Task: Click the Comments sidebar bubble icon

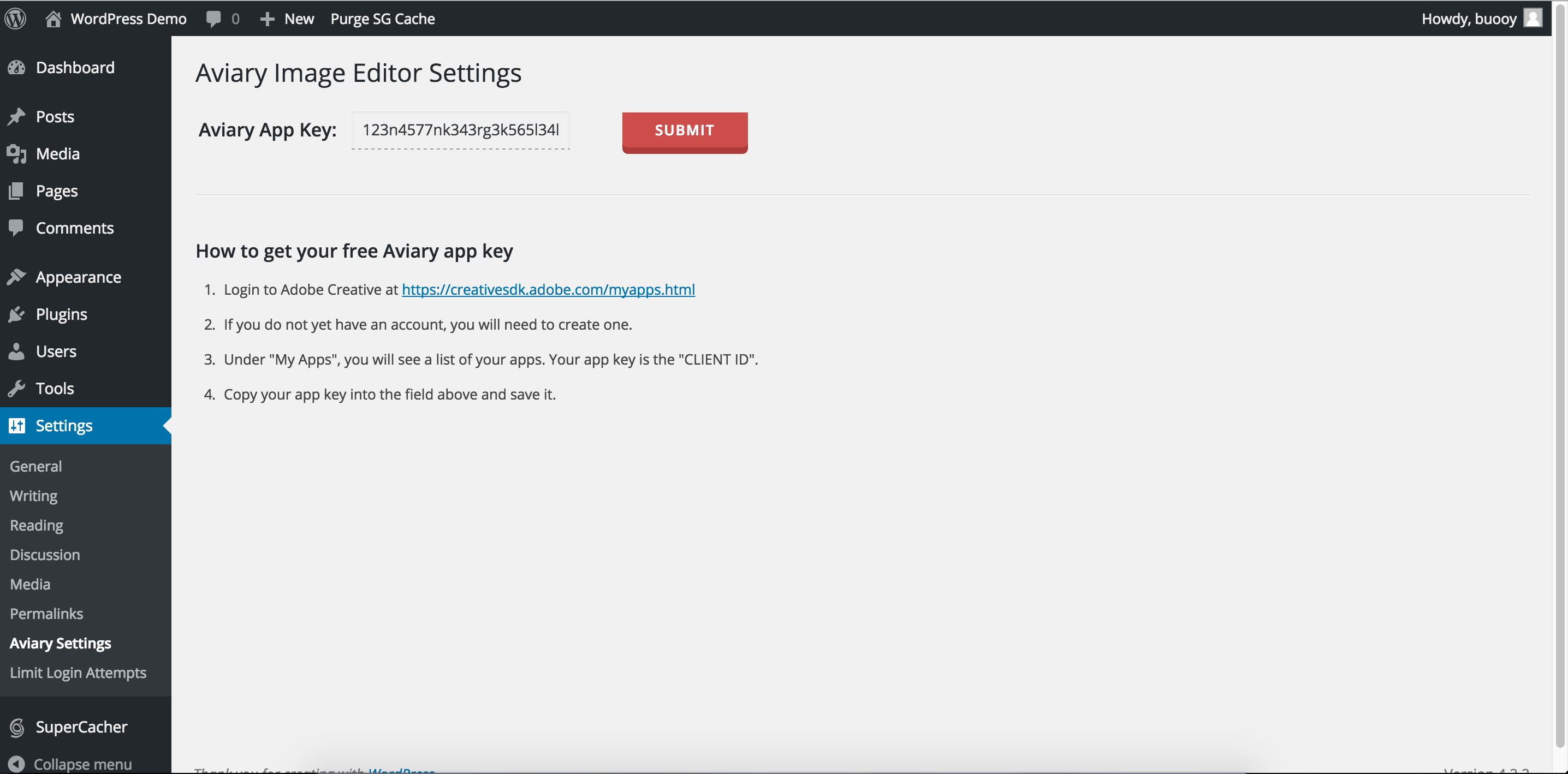Action: point(16,228)
